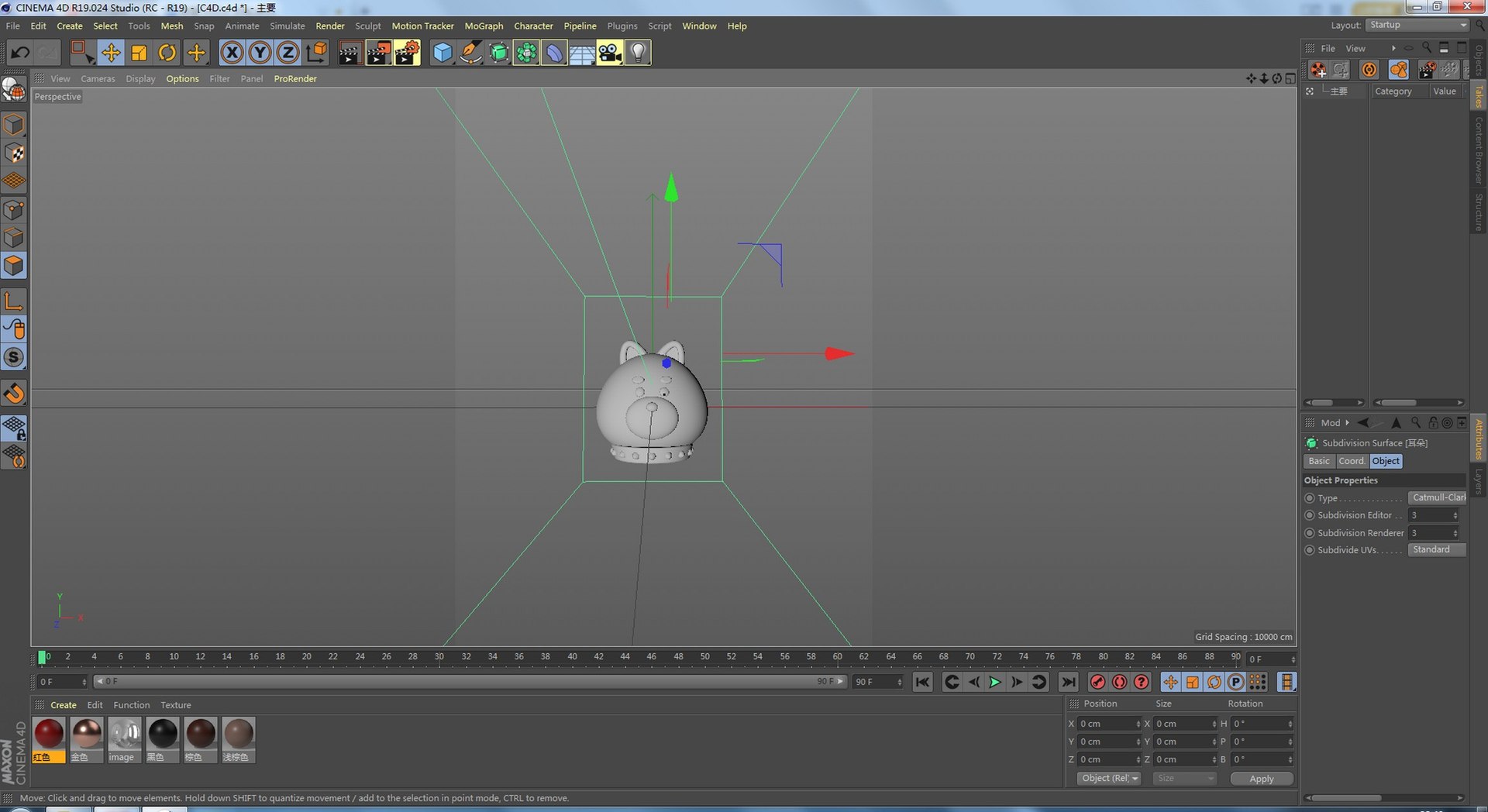Switch to the Coord. tab
The height and width of the screenshot is (812, 1488).
click(x=1352, y=461)
